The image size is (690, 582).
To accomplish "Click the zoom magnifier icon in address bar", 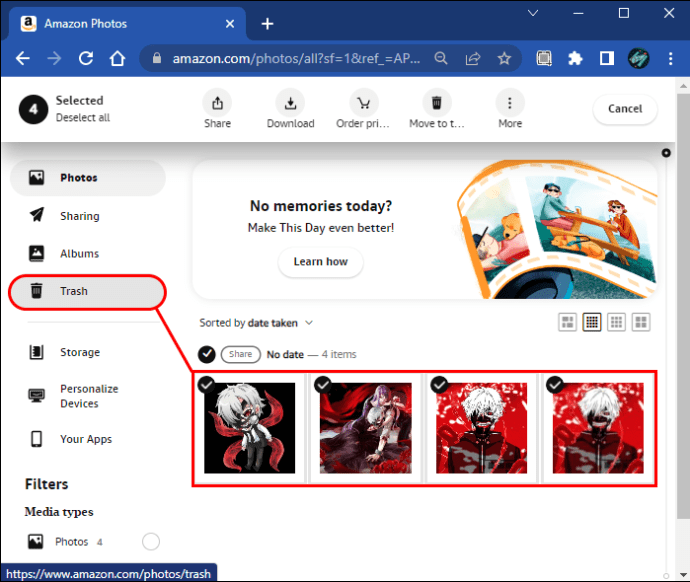I will click(441, 58).
